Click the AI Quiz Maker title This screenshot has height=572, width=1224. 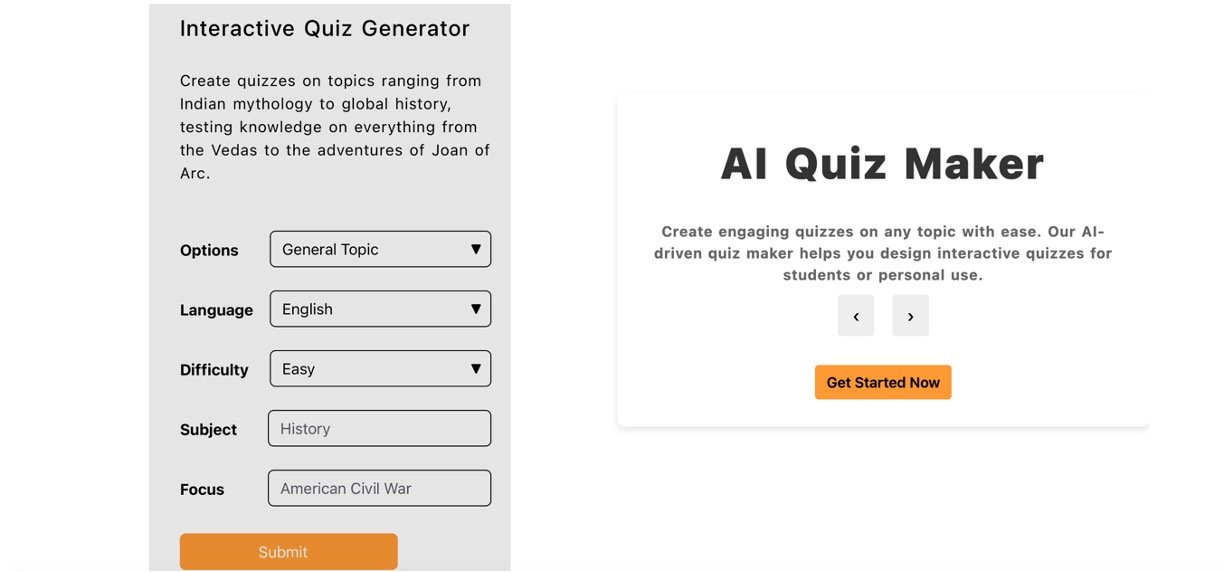coord(882,164)
